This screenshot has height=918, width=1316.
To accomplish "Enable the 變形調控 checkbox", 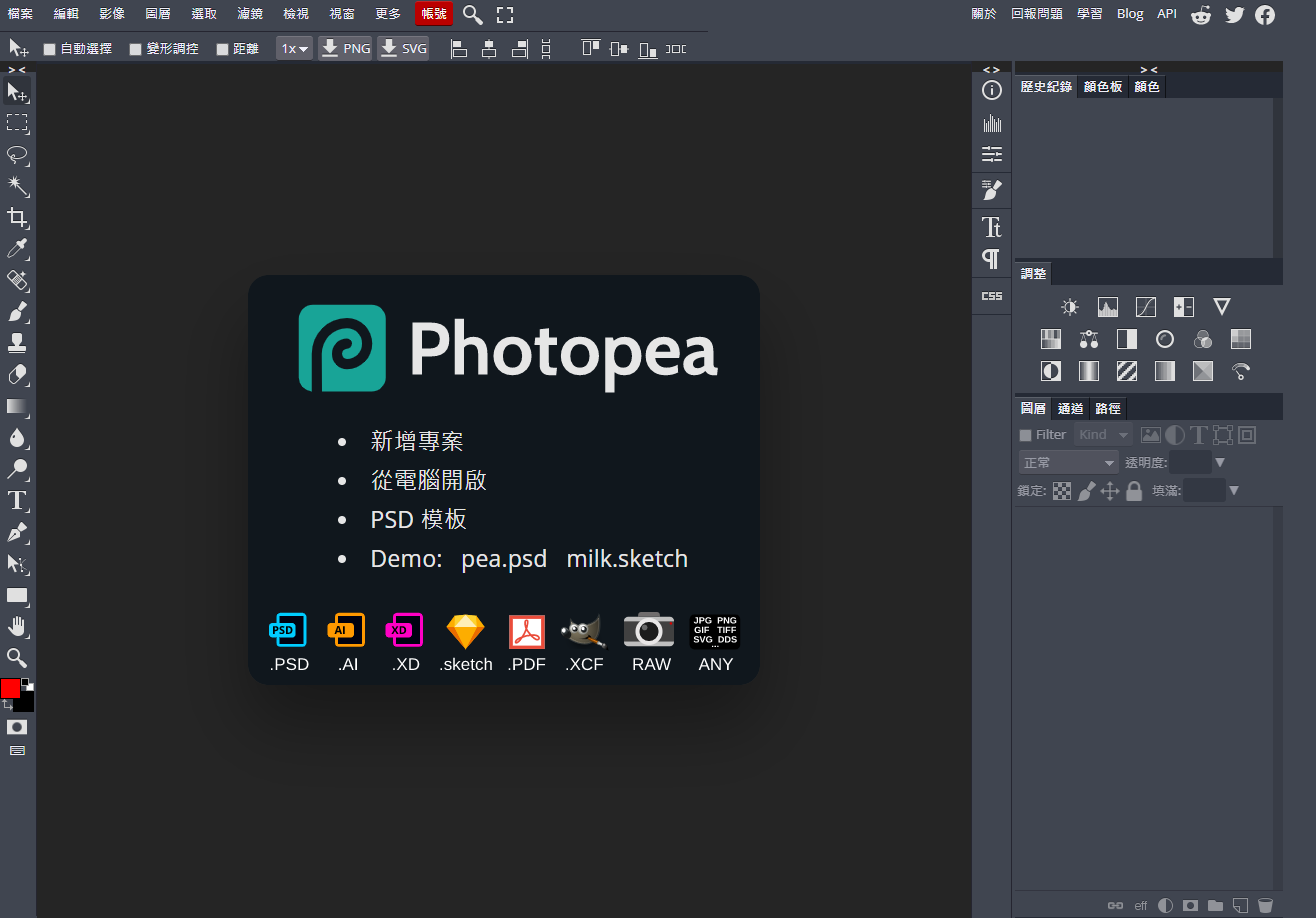I will [x=135, y=49].
